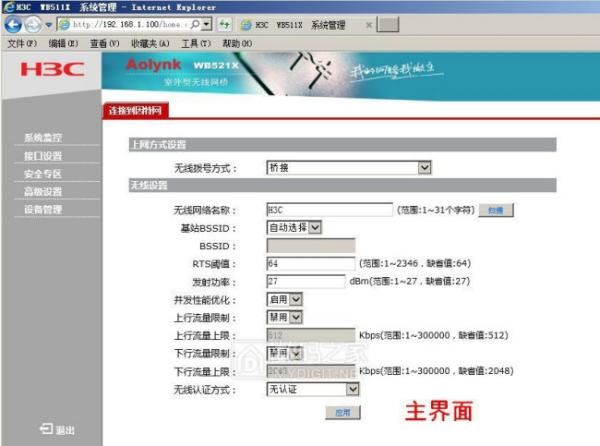Viewport: 600px width, 446px height.
Task: Toggle the 并发性能优化 enable selector
Action: coord(283,299)
